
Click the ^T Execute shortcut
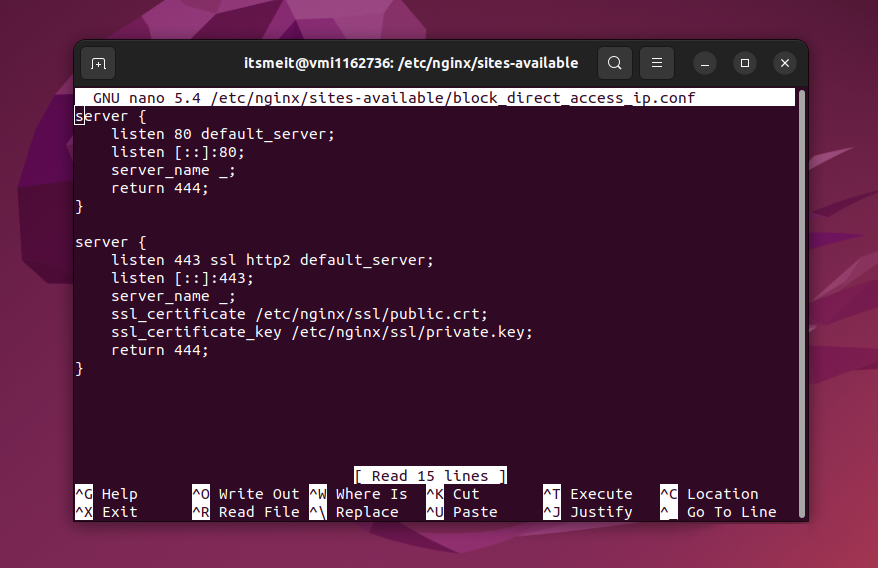point(588,494)
